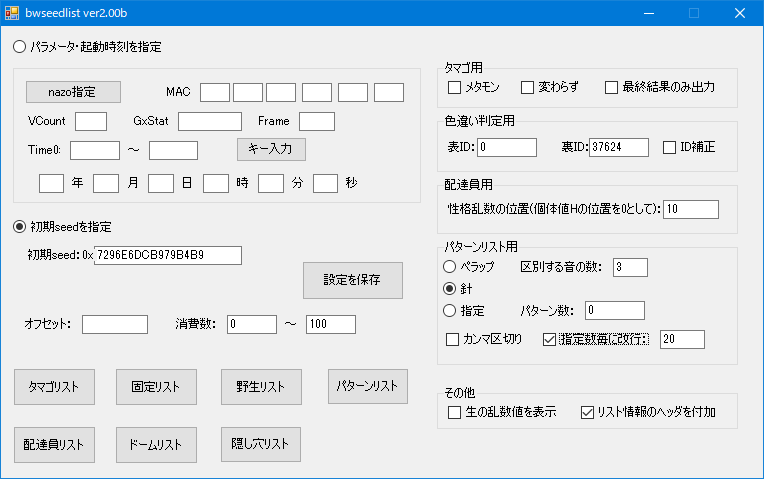This screenshot has width=764, height=479.
Task: Click the ドームリスト button
Action: (x=156, y=445)
